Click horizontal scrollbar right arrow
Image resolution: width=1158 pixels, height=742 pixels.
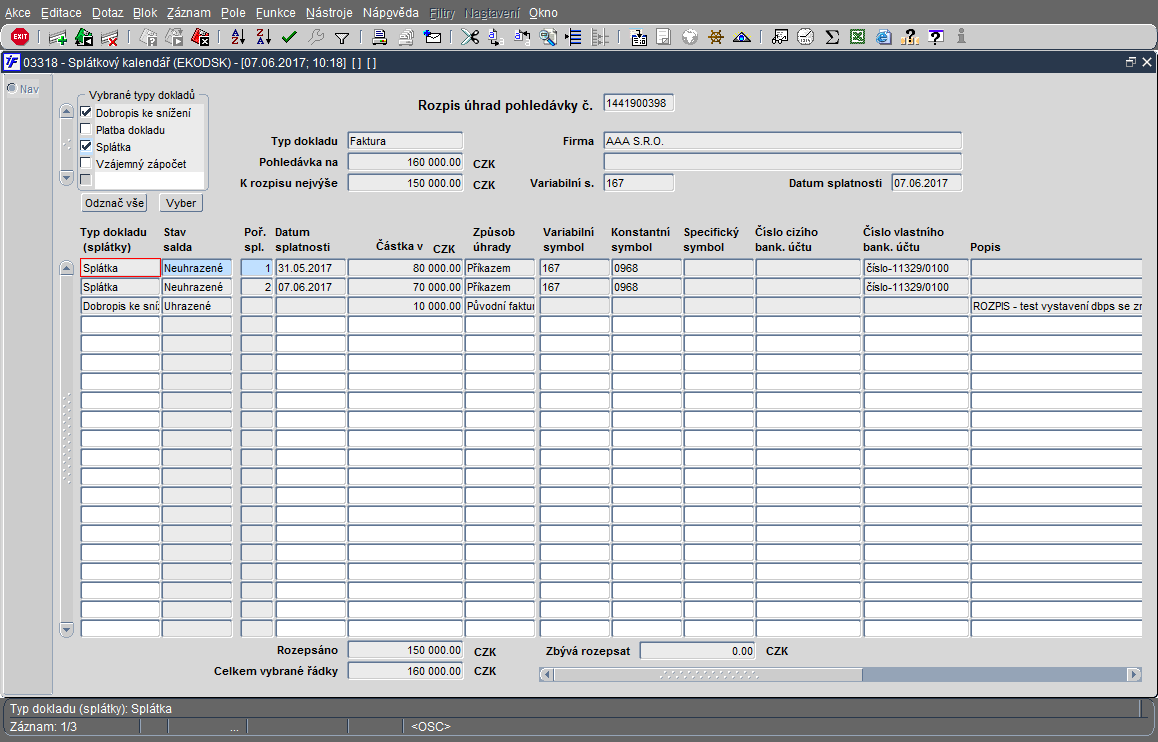coord(1134,674)
